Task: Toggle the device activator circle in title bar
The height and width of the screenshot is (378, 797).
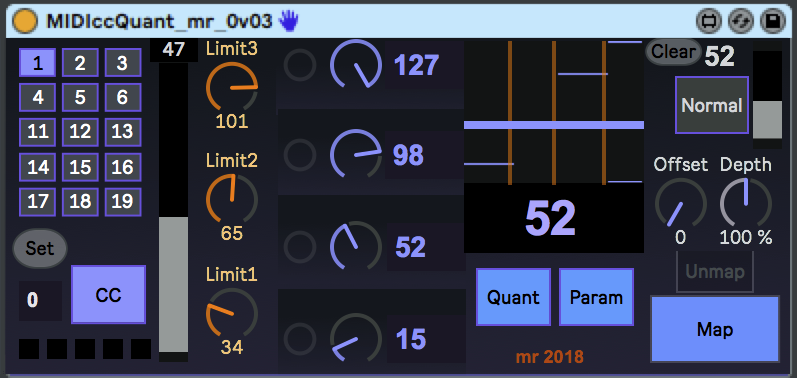Action: point(24,21)
